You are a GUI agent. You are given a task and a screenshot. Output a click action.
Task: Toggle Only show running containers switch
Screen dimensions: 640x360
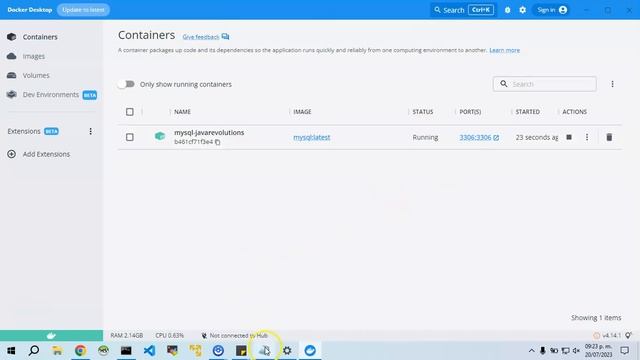pos(126,84)
